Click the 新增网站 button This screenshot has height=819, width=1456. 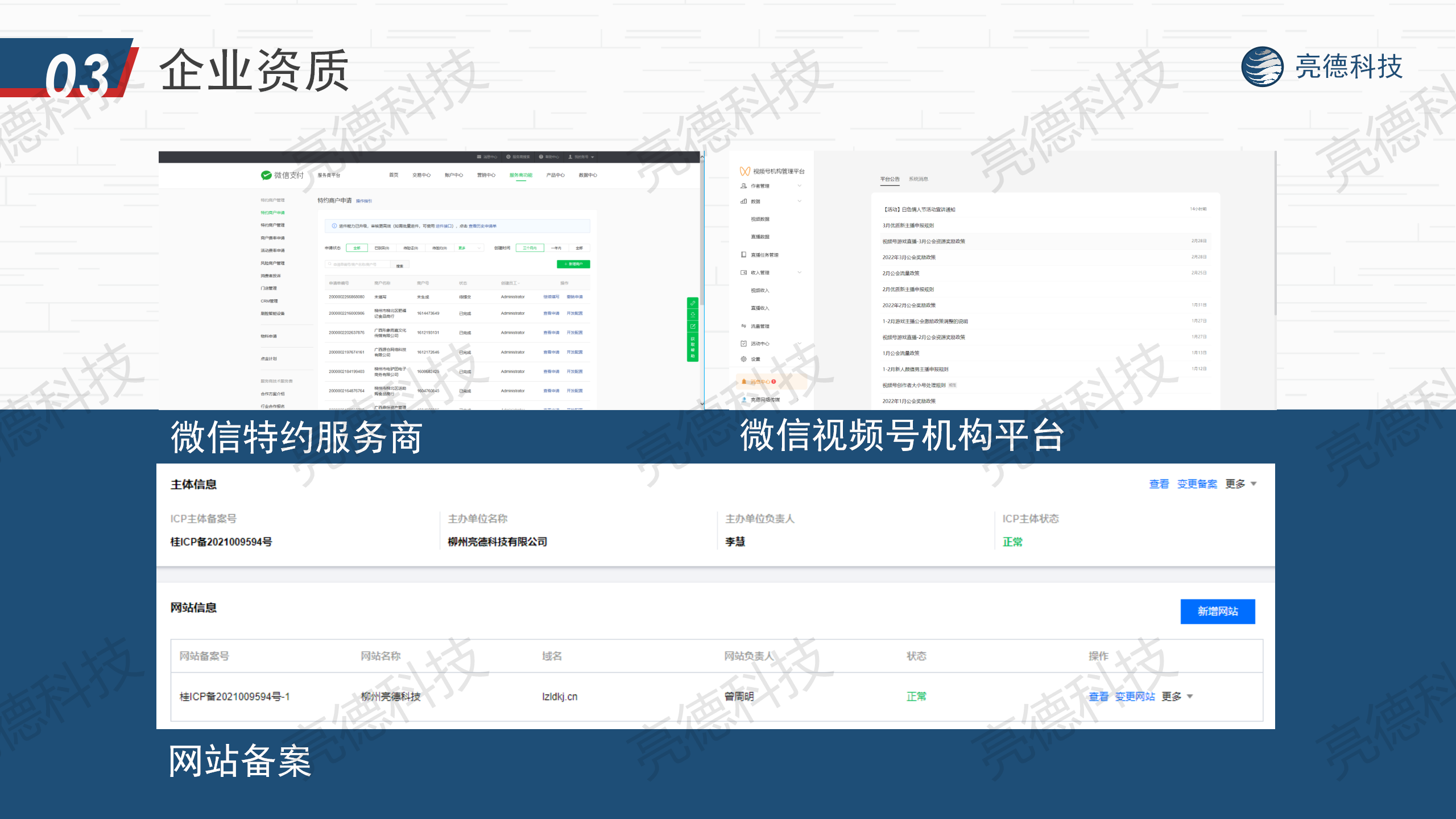(1218, 611)
